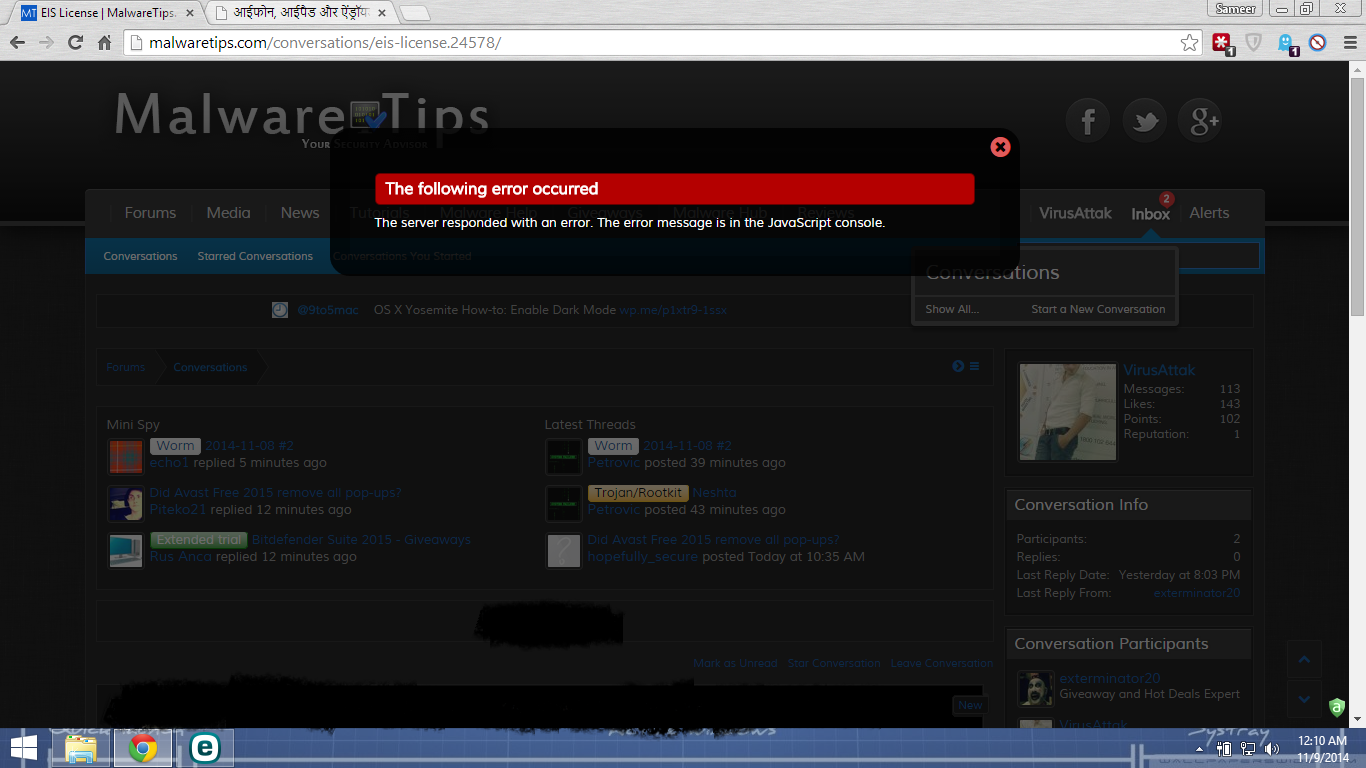This screenshot has height=768, width=1366.
Task: Open the @9to5mac link in the ticker
Action: (328, 310)
